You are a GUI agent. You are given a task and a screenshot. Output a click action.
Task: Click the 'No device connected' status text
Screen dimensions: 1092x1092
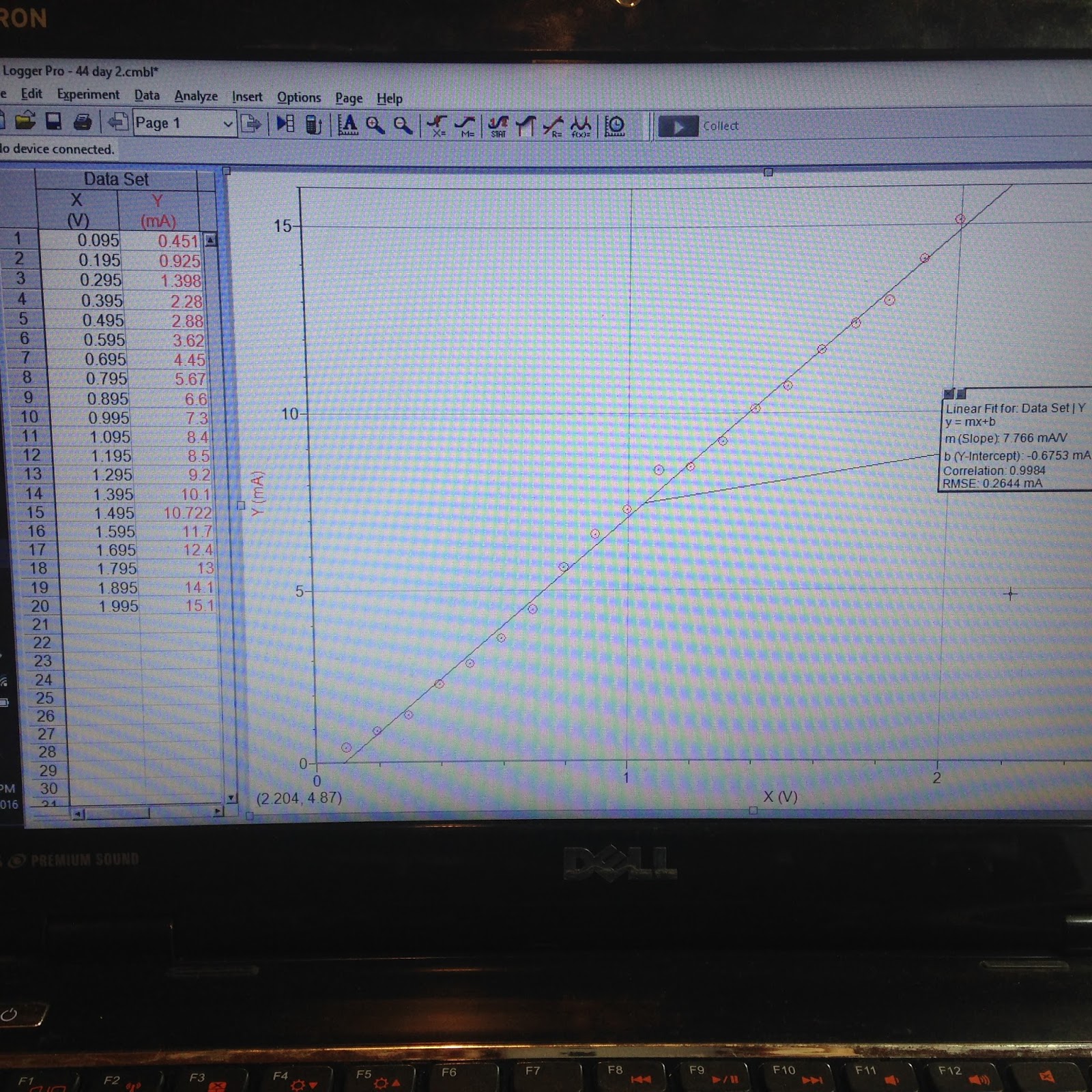[x=57, y=149]
